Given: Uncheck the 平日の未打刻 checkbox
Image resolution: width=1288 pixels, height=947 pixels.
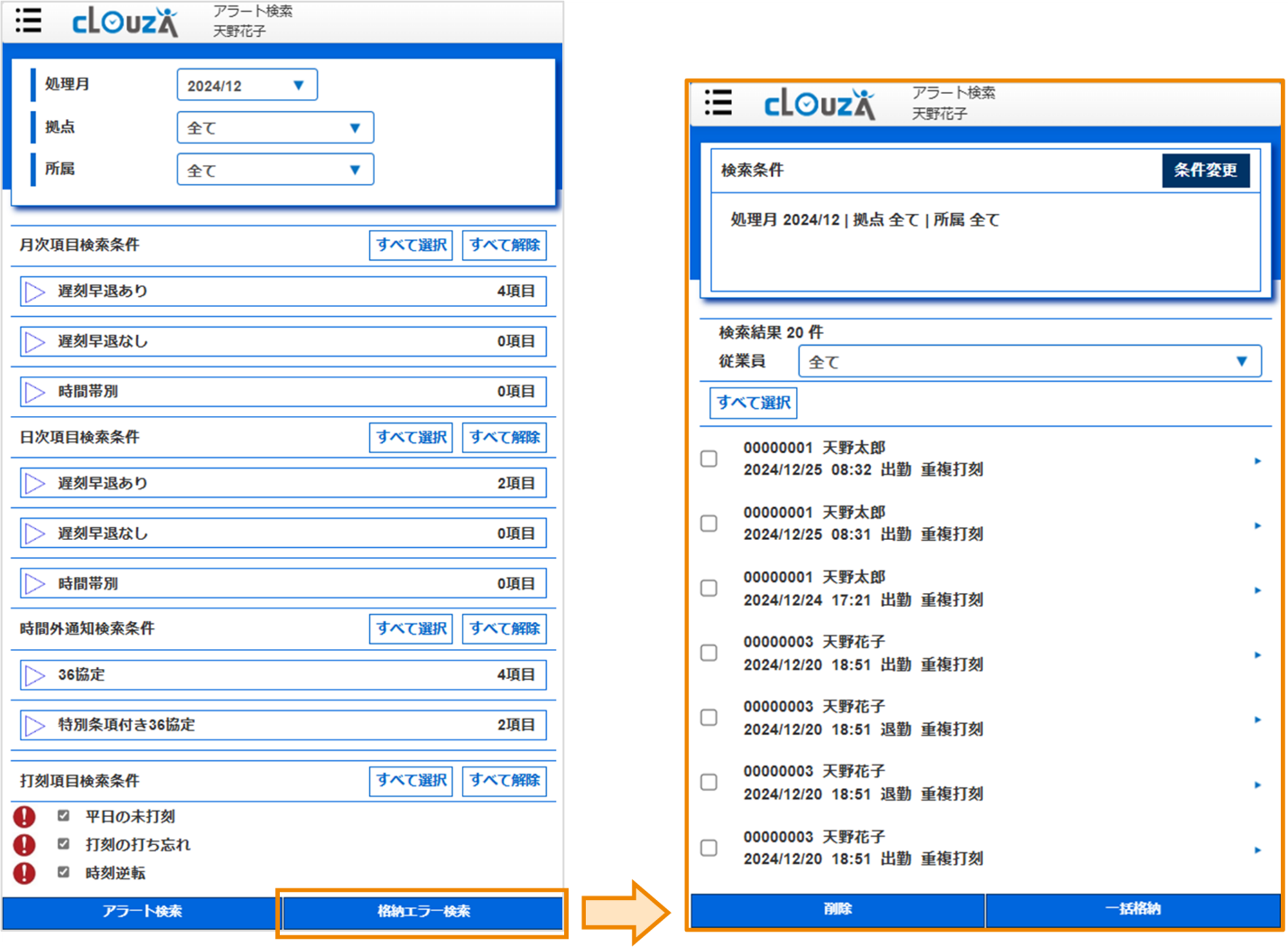Looking at the screenshot, I should coord(62,815).
